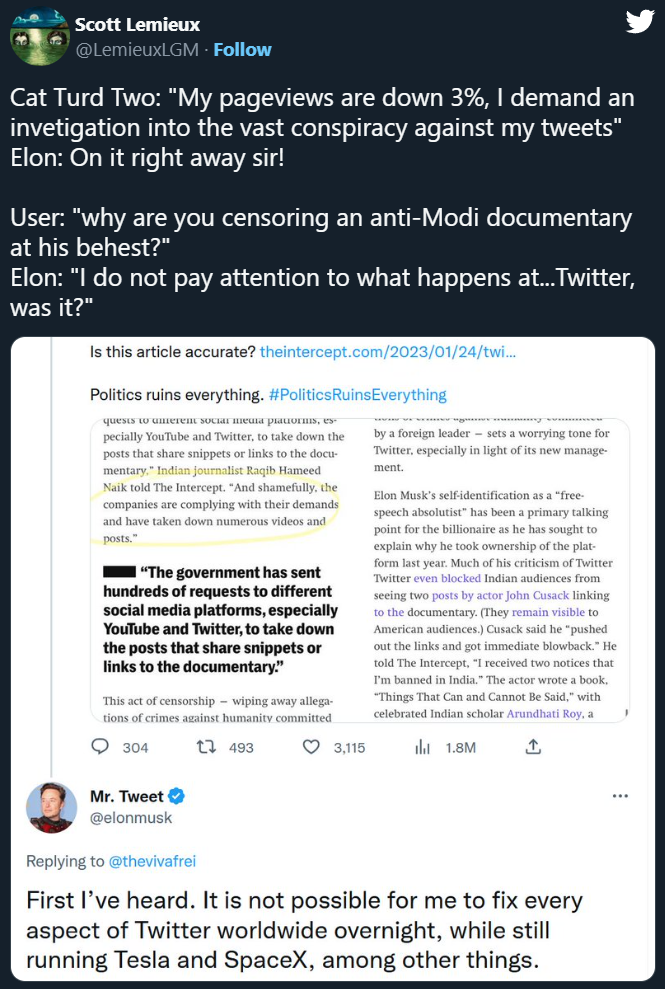Open Scott Lemieux's profile avatar
Image resolution: width=665 pixels, height=989 pixels.
pos(39,37)
